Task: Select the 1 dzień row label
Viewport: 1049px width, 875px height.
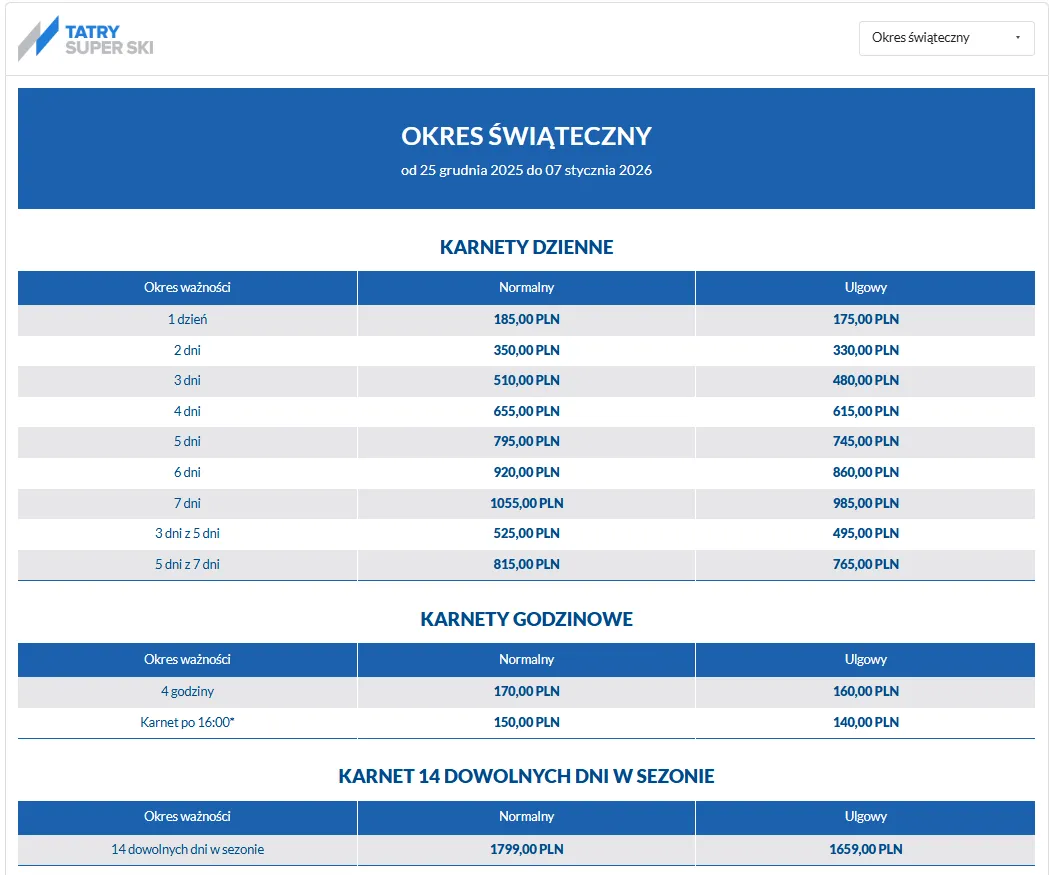Action: tap(187, 320)
